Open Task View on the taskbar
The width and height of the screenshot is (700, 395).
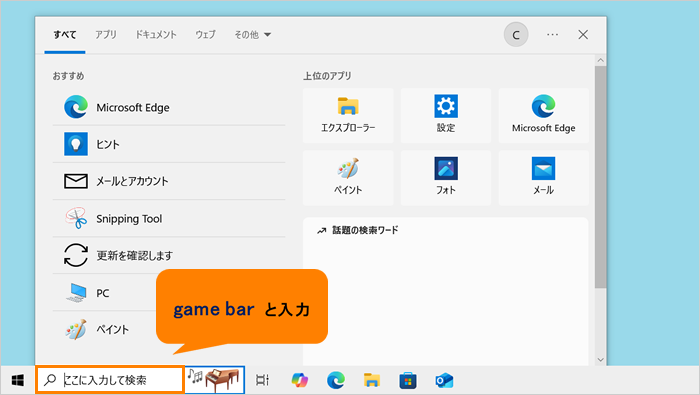[262, 380]
